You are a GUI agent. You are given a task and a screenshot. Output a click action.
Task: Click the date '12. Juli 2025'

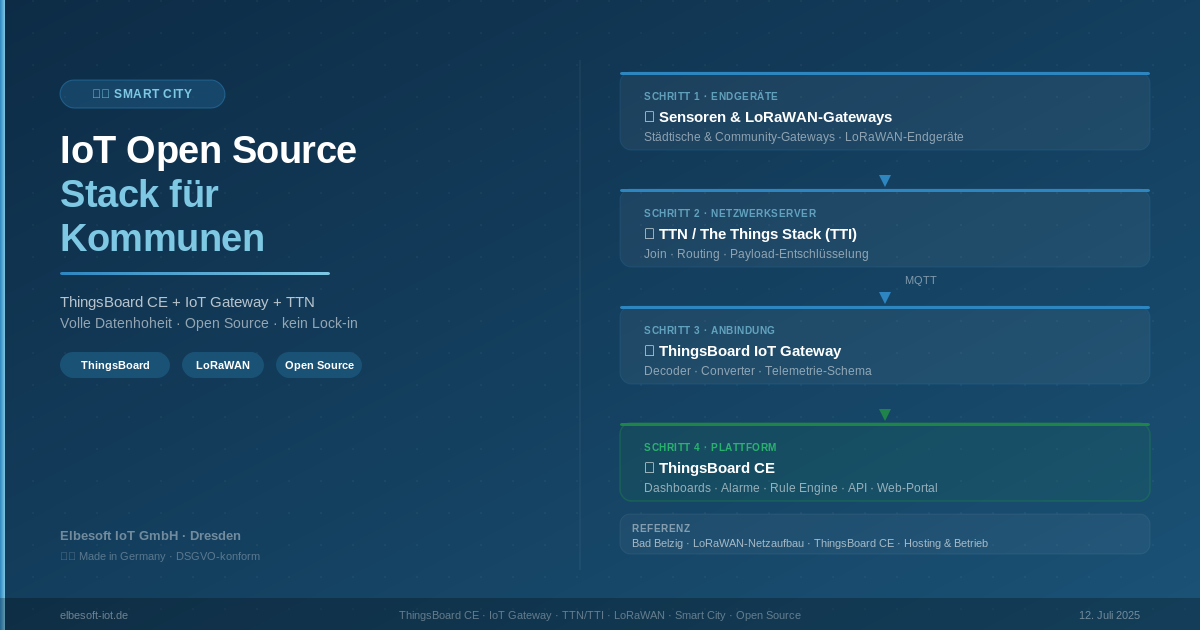point(1109,615)
